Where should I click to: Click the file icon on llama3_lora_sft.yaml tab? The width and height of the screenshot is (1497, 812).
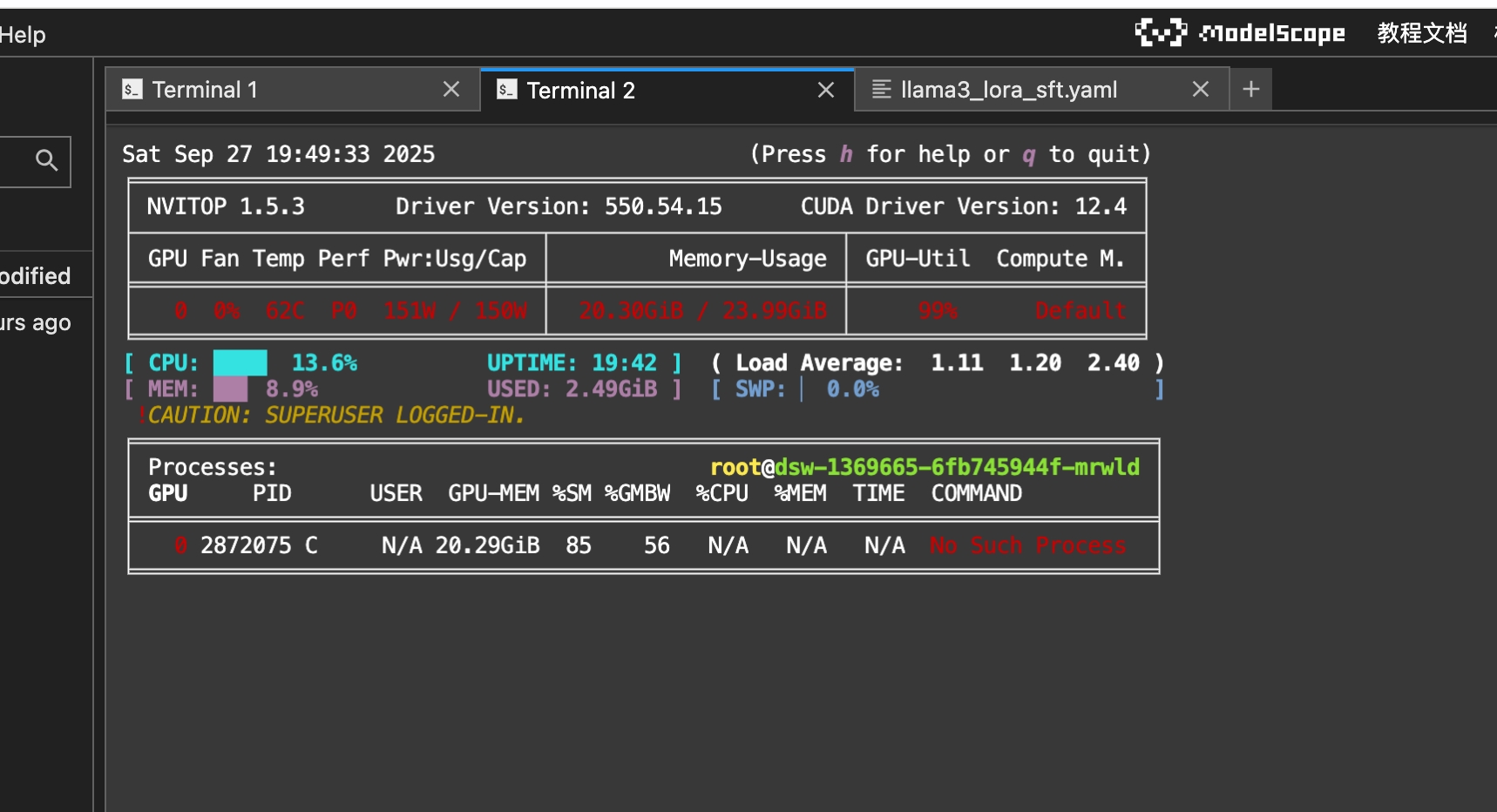click(882, 90)
